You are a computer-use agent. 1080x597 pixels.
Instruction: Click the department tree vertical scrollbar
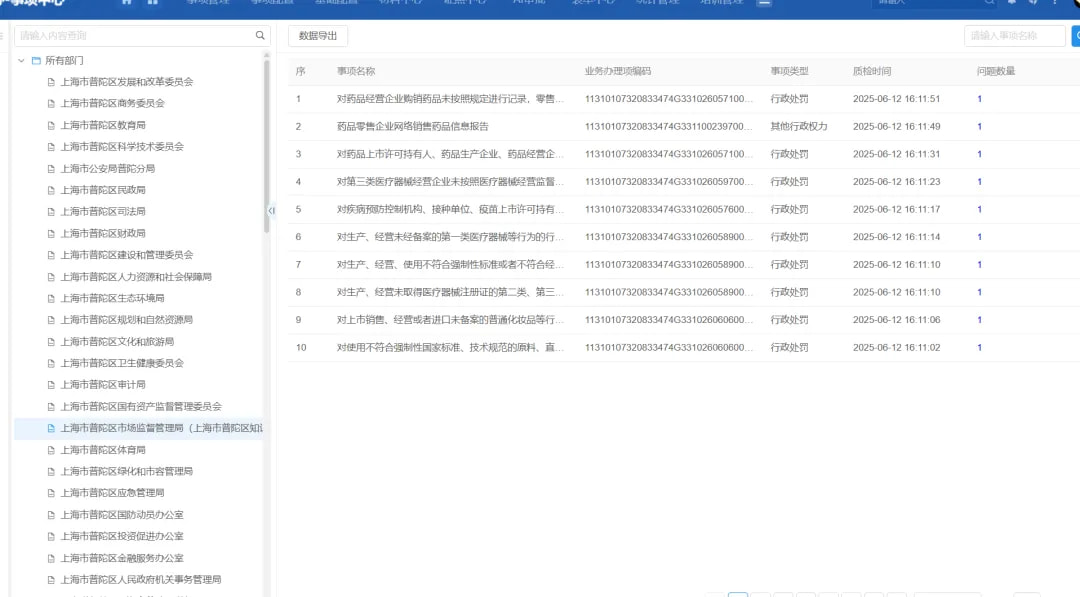click(x=266, y=150)
